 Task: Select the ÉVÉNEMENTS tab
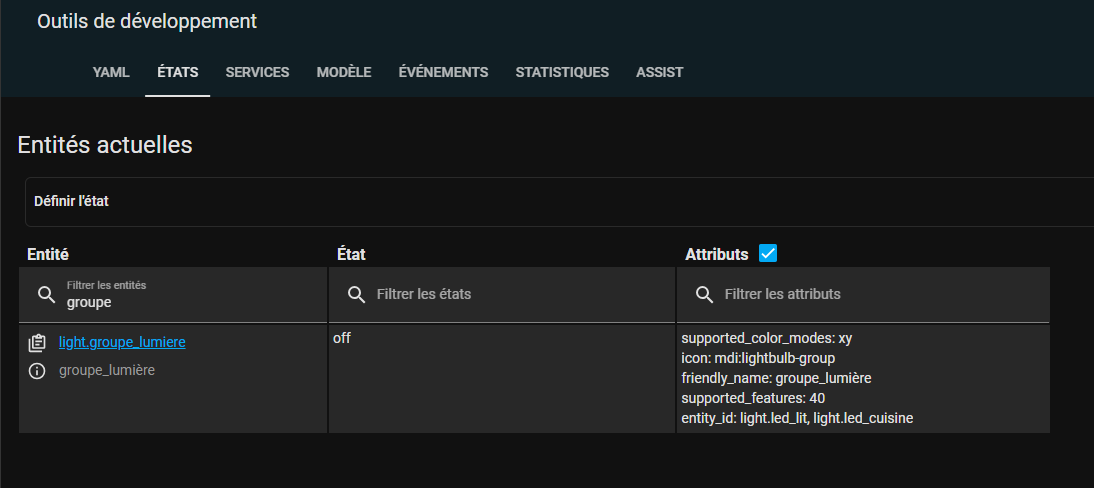(x=443, y=72)
